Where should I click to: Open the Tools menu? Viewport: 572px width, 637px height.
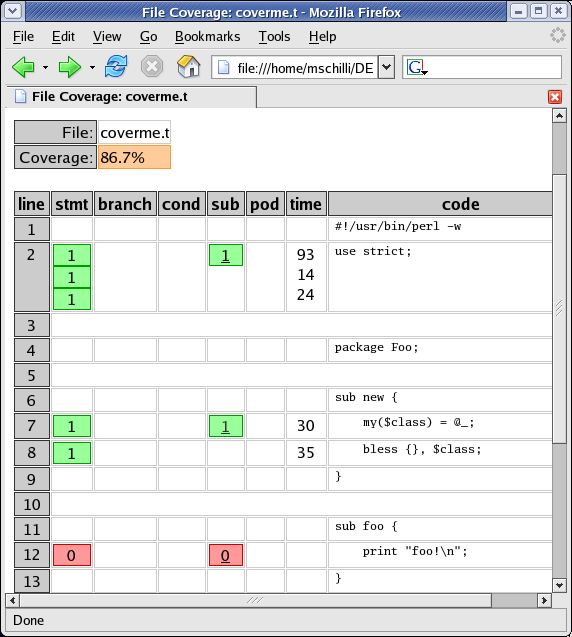point(275,37)
